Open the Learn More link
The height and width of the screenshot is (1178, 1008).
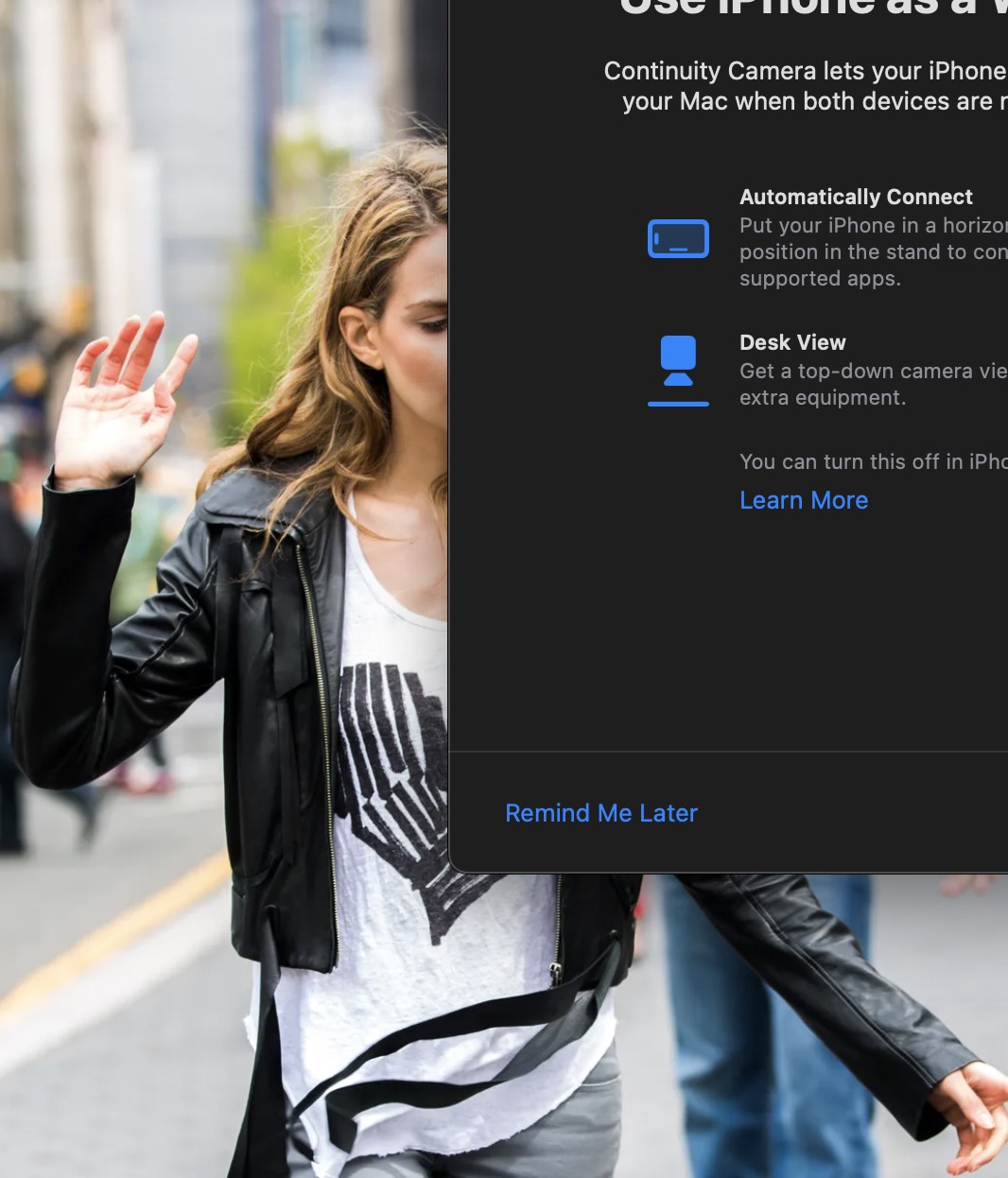pyautogui.click(x=804, y=500)
